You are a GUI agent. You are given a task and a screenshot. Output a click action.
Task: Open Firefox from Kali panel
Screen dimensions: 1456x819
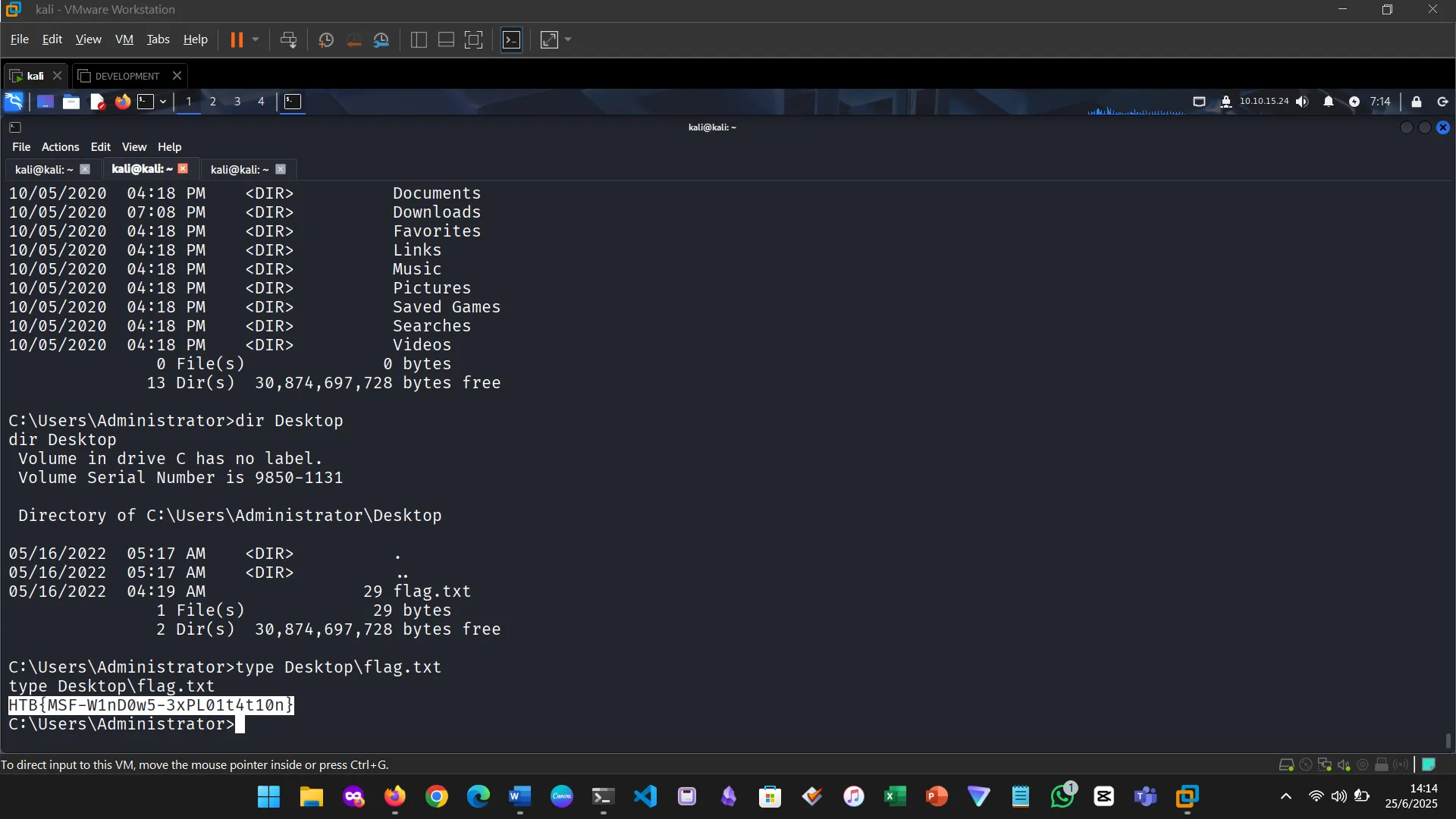pyautogui.click(x=122, y=102)
